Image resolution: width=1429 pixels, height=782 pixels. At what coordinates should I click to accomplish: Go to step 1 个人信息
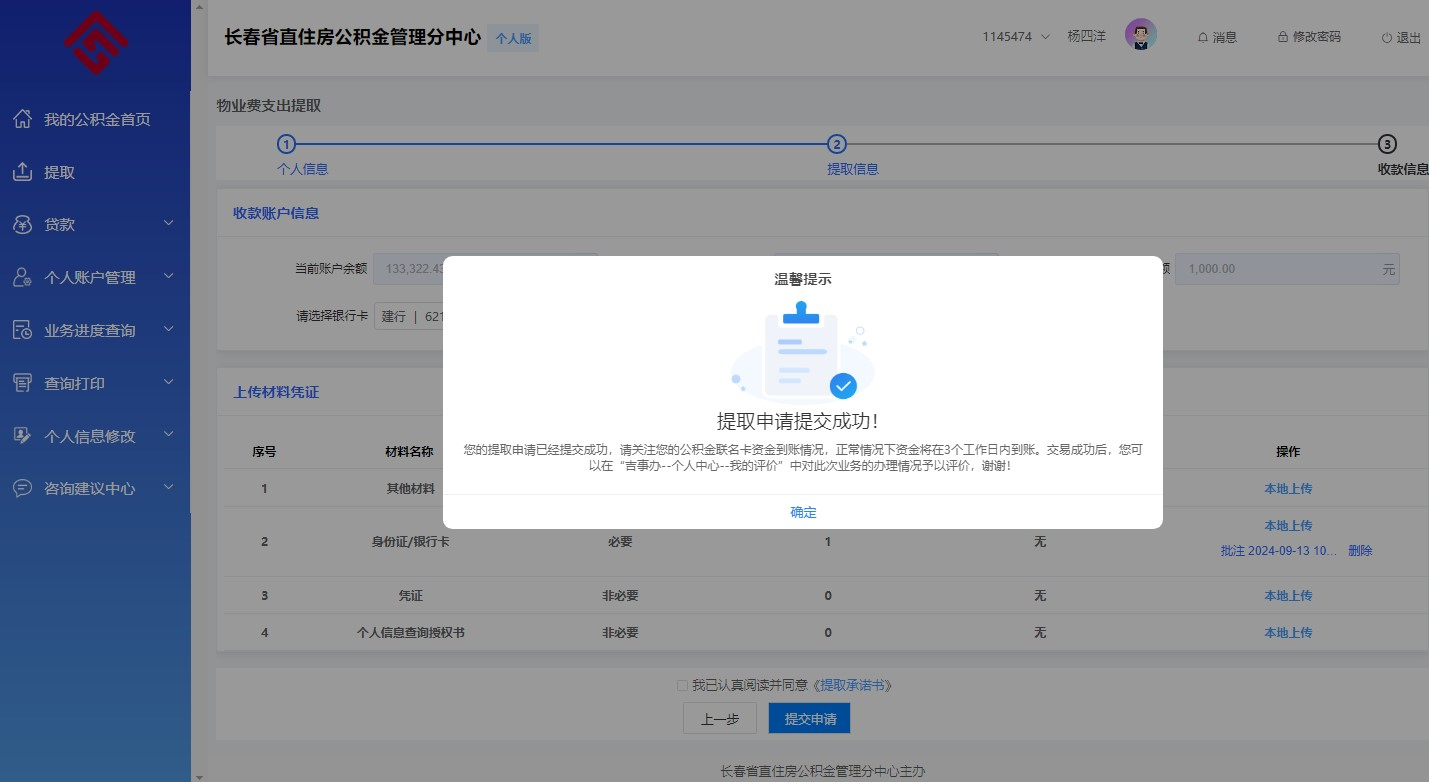click(x=287, y=145)
